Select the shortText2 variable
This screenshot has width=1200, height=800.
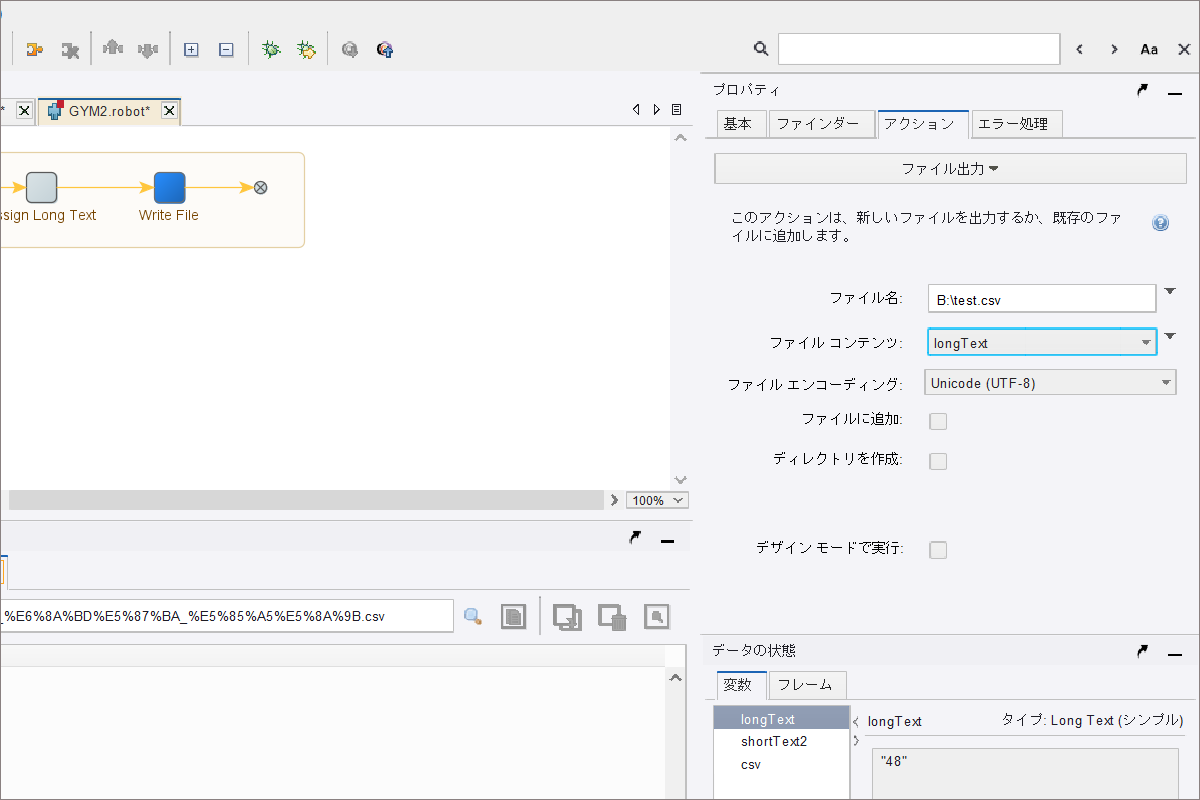point(781,742)
